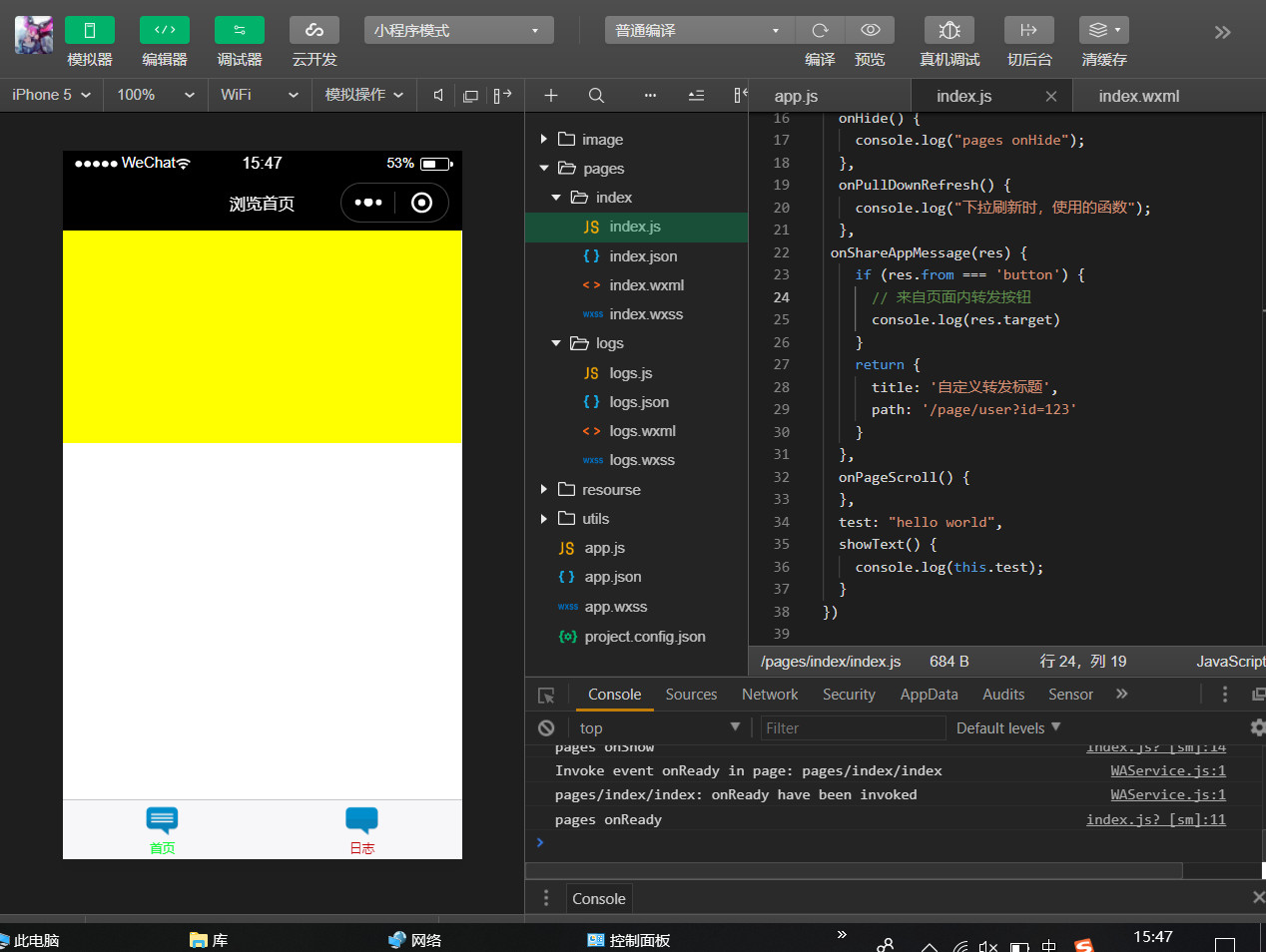
Task: Click the console Filter input field
Action: tap(853, 728)
